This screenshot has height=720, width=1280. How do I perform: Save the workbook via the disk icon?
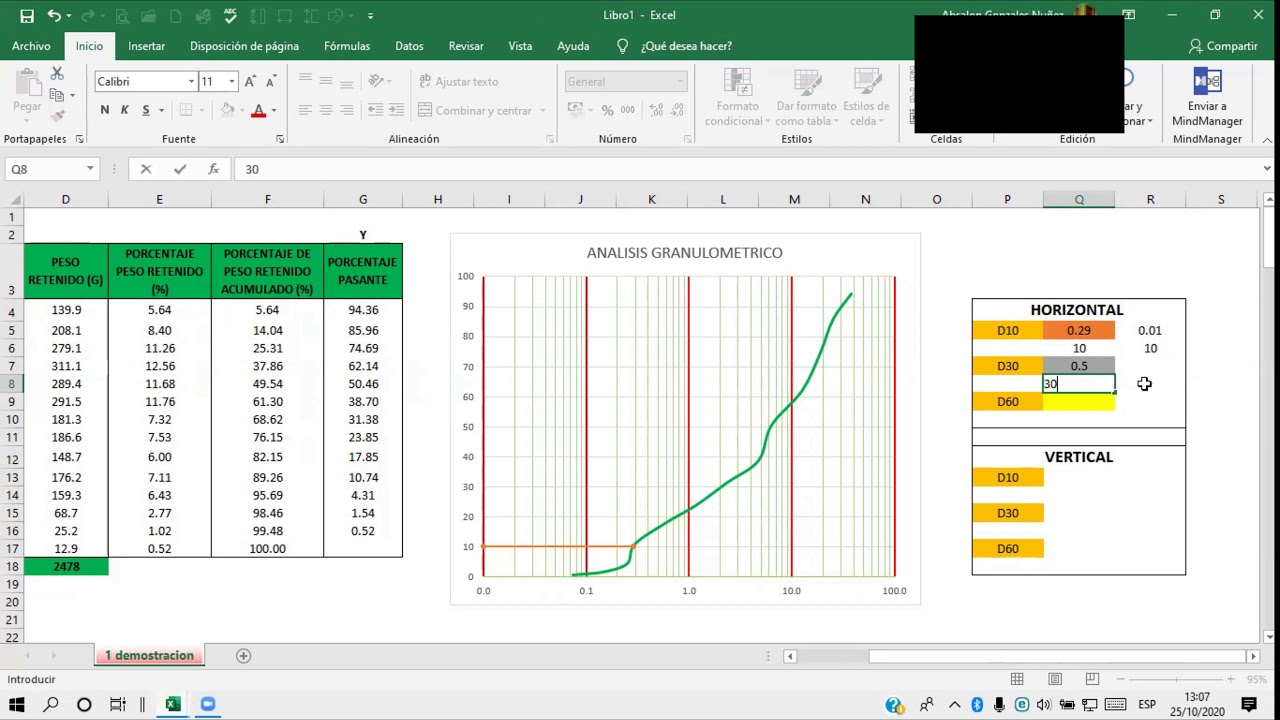click(x=27, y=15)
